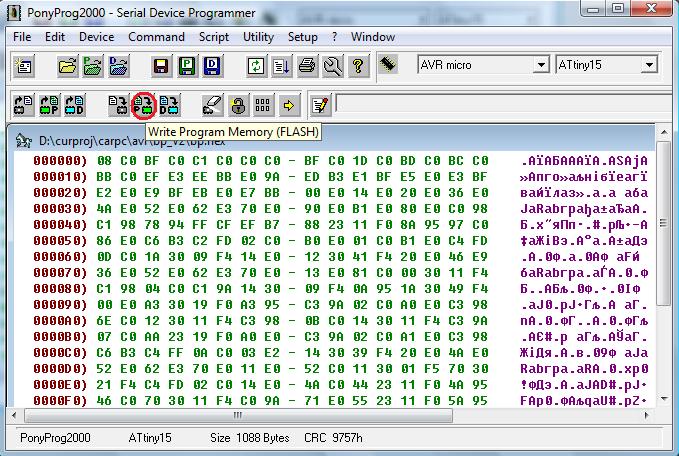This screenshot has height=456, width=679.
Task: Click the Print icon in toolbar
Action: (308, 66)
